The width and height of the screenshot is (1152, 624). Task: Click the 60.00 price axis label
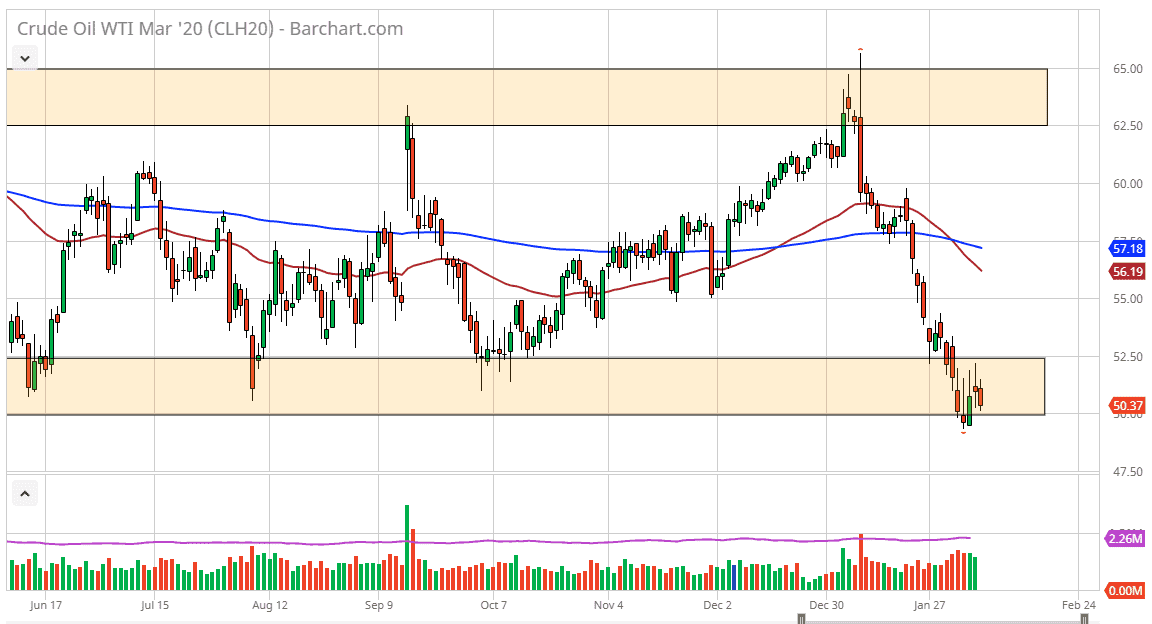pyautogui.click(x=1128, y=184)
